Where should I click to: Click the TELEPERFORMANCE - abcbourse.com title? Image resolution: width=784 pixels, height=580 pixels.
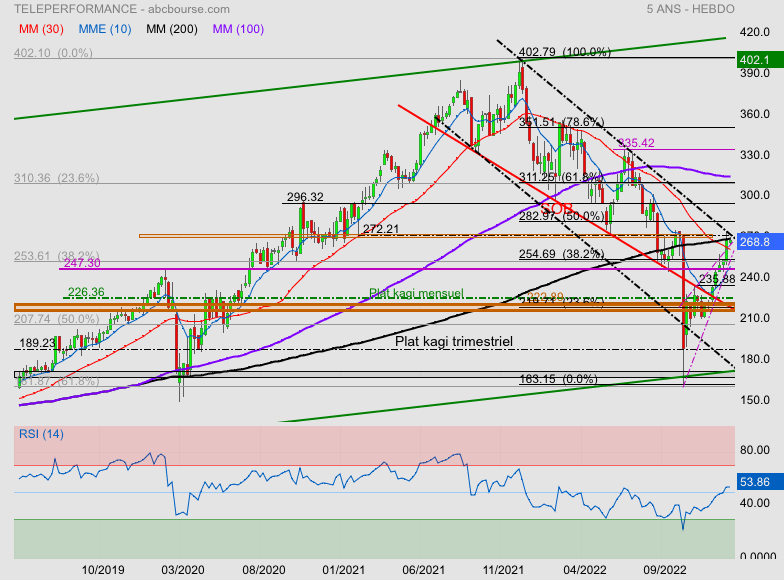click(122, 9)
